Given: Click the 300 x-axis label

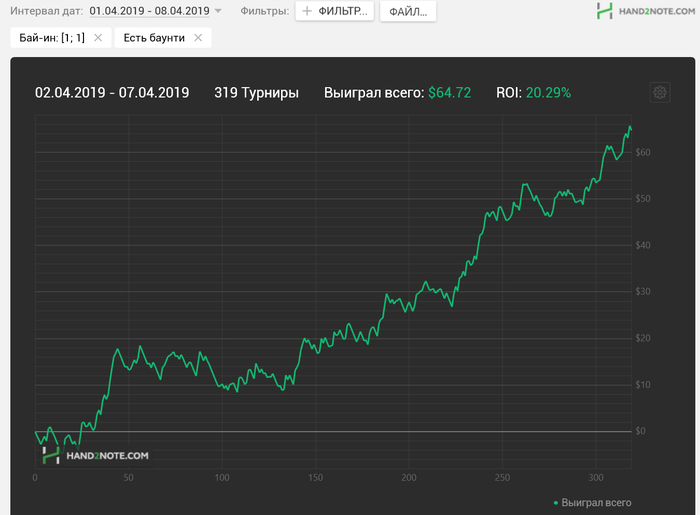Looking at the screenshot, I should pyautogui.click(x=596, y=478).
